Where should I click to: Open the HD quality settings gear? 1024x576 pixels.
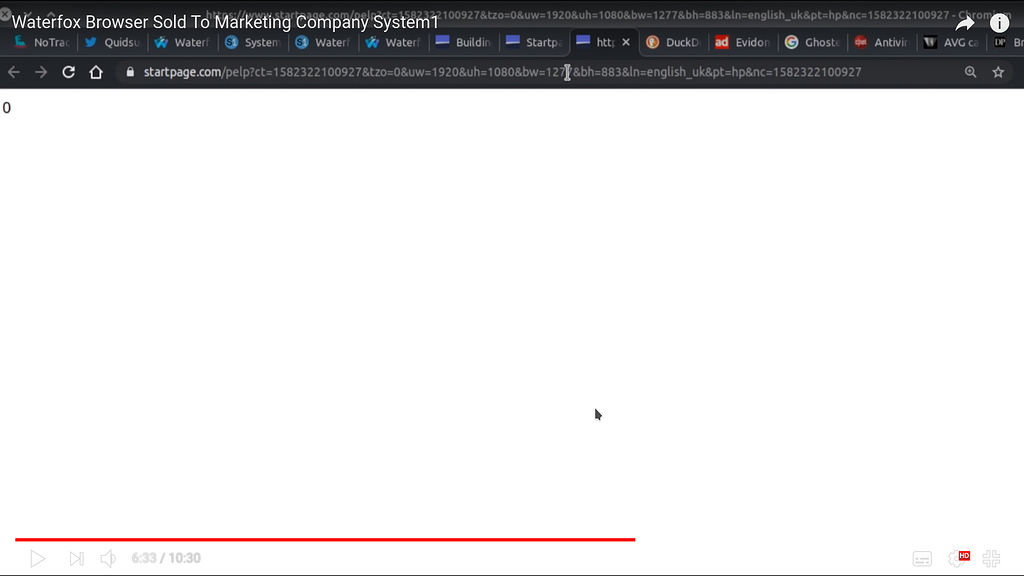coord(962,558)
